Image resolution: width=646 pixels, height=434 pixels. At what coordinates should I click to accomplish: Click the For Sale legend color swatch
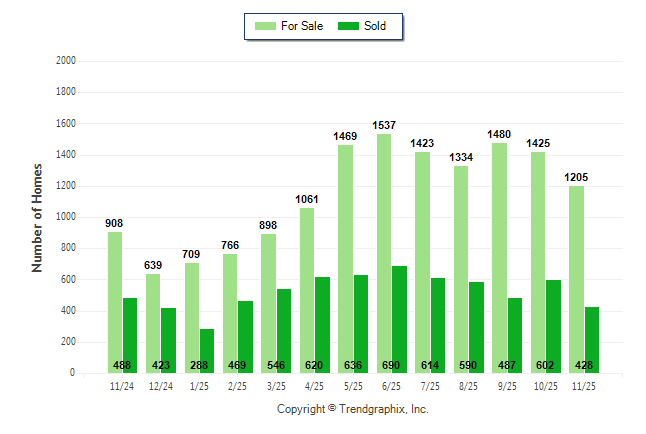tap(267, 26)
